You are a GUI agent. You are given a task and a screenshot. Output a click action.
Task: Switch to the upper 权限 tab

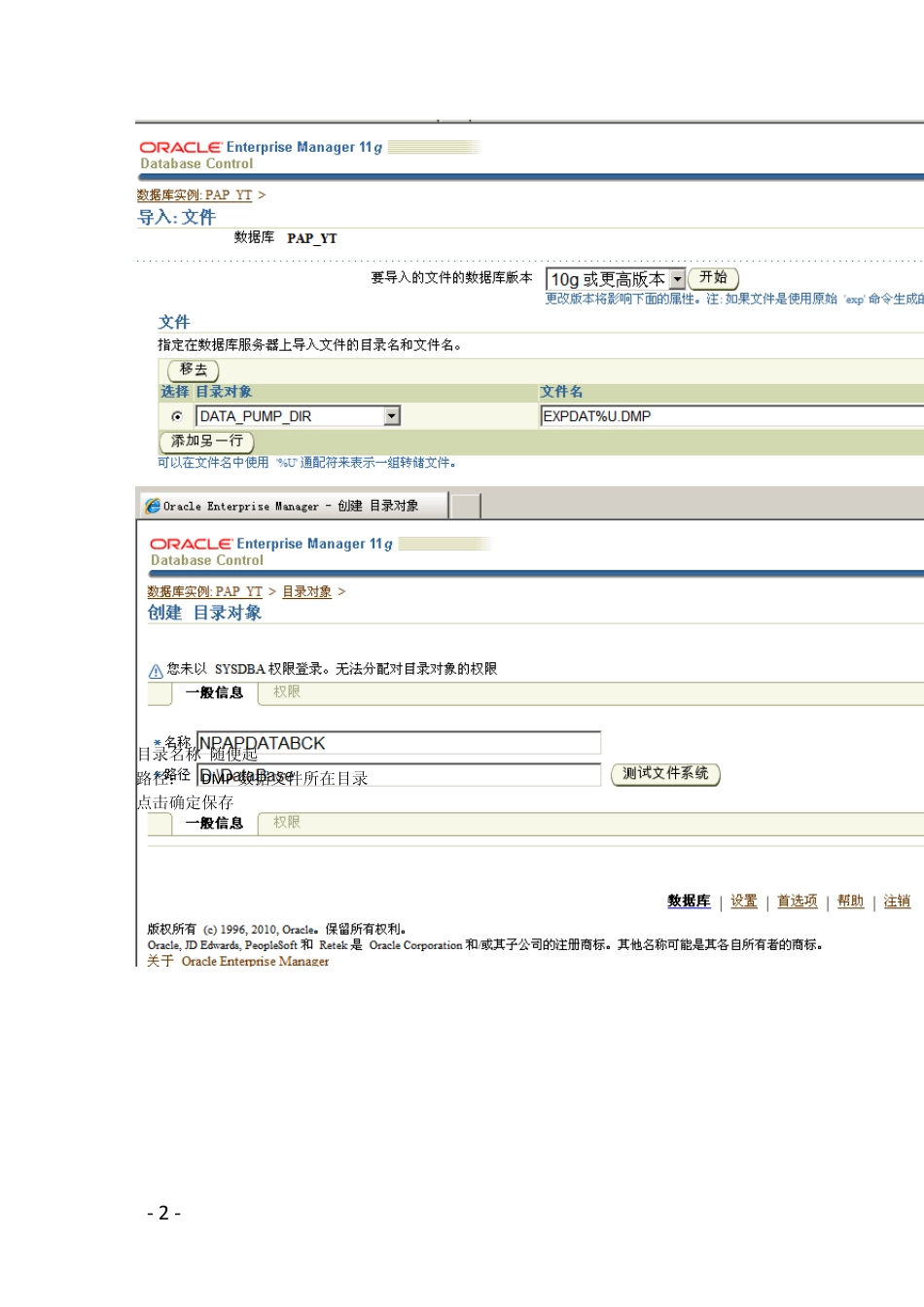(x=287, y=692)
